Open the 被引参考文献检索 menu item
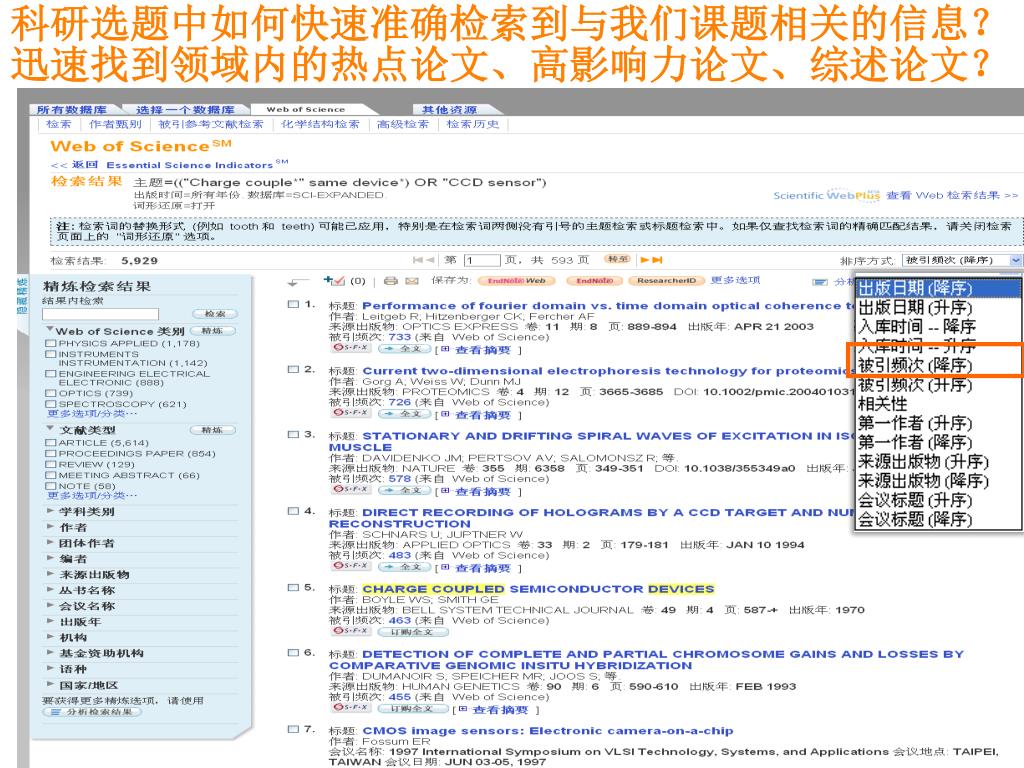The height and width of the screenshot is (768, 1024). coord(211,124)
